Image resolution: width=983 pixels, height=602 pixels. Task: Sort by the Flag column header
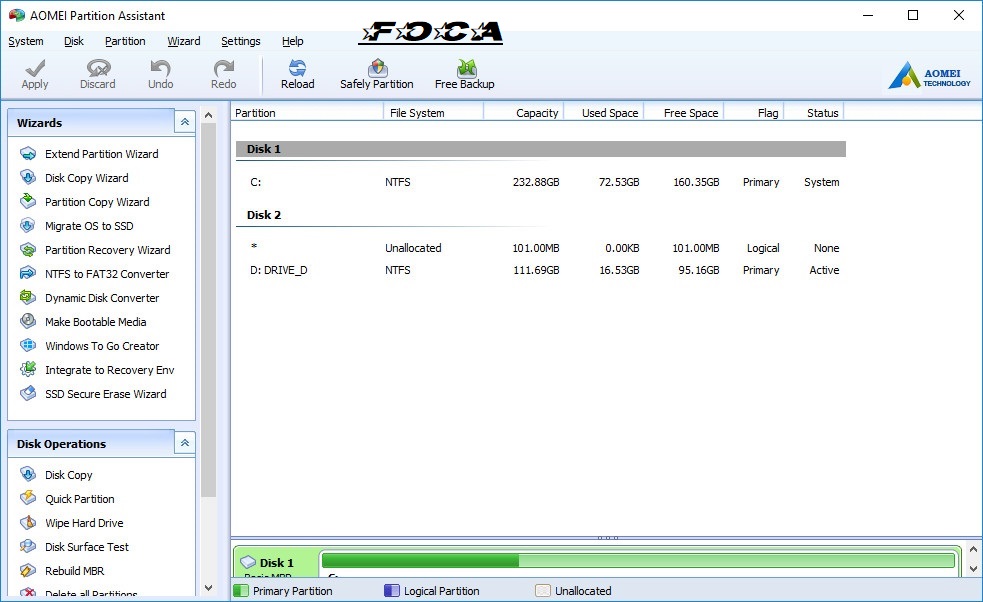tap(754, 113)
